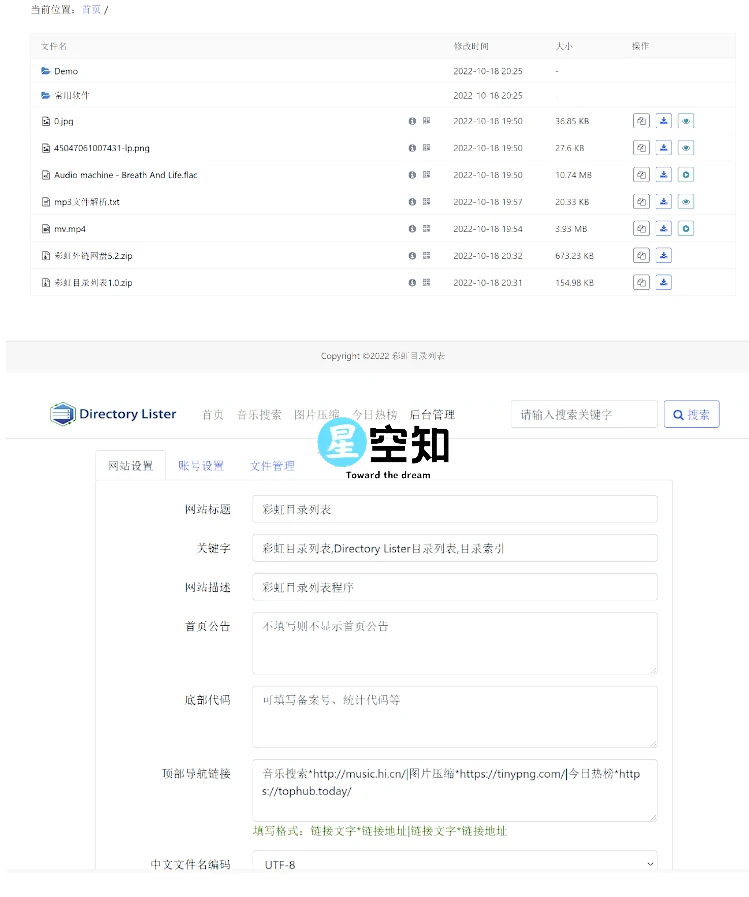
Task: Open 图片压缩 in the top navigation
Action: pyautogui.click(x=316, y=414)
